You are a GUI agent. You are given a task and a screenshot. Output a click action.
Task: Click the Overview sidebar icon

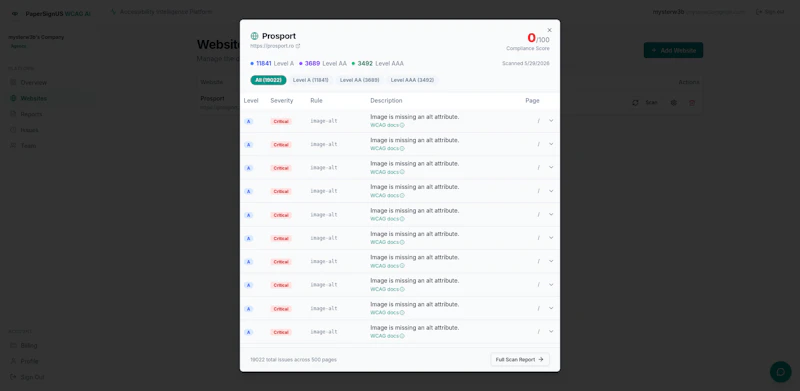tap(13, 82)
